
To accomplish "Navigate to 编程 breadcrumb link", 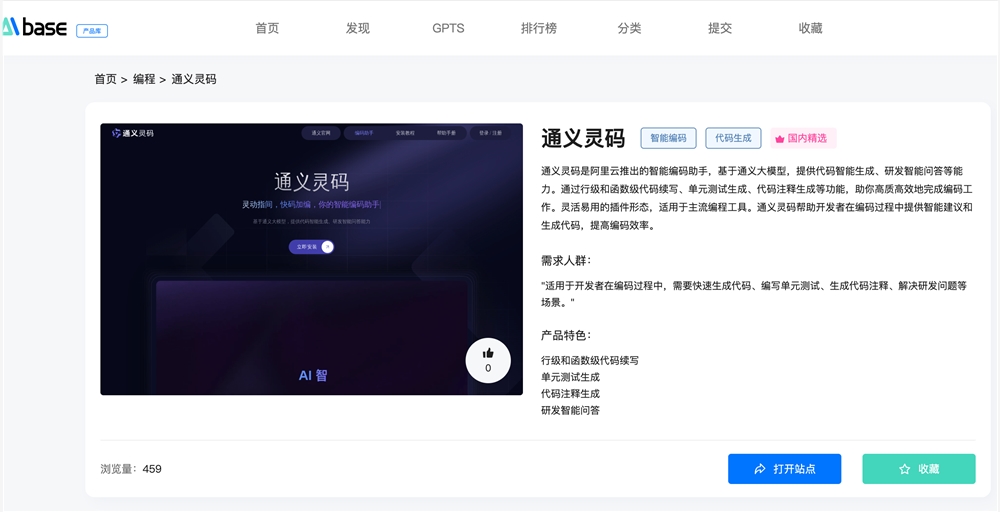I will click(x=144, y=79).
